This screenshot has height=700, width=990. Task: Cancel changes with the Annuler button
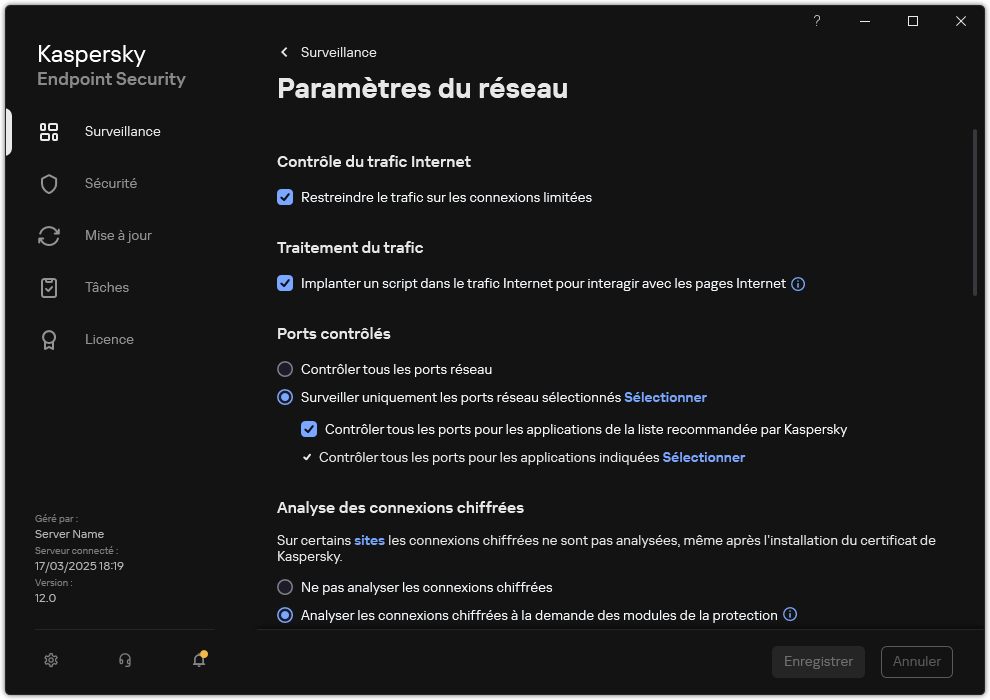click(916, 661)
